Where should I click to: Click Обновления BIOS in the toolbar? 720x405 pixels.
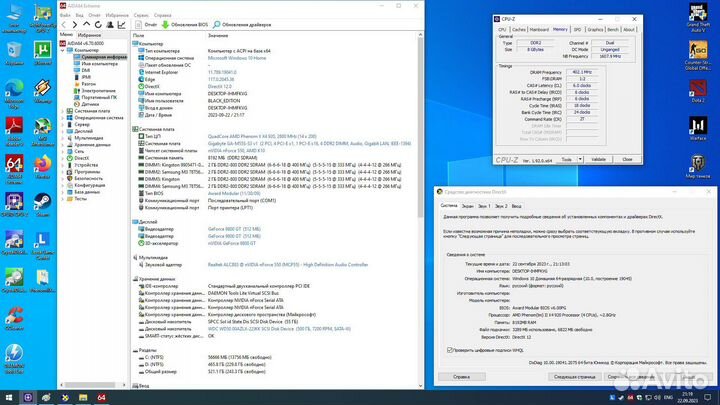185,25
